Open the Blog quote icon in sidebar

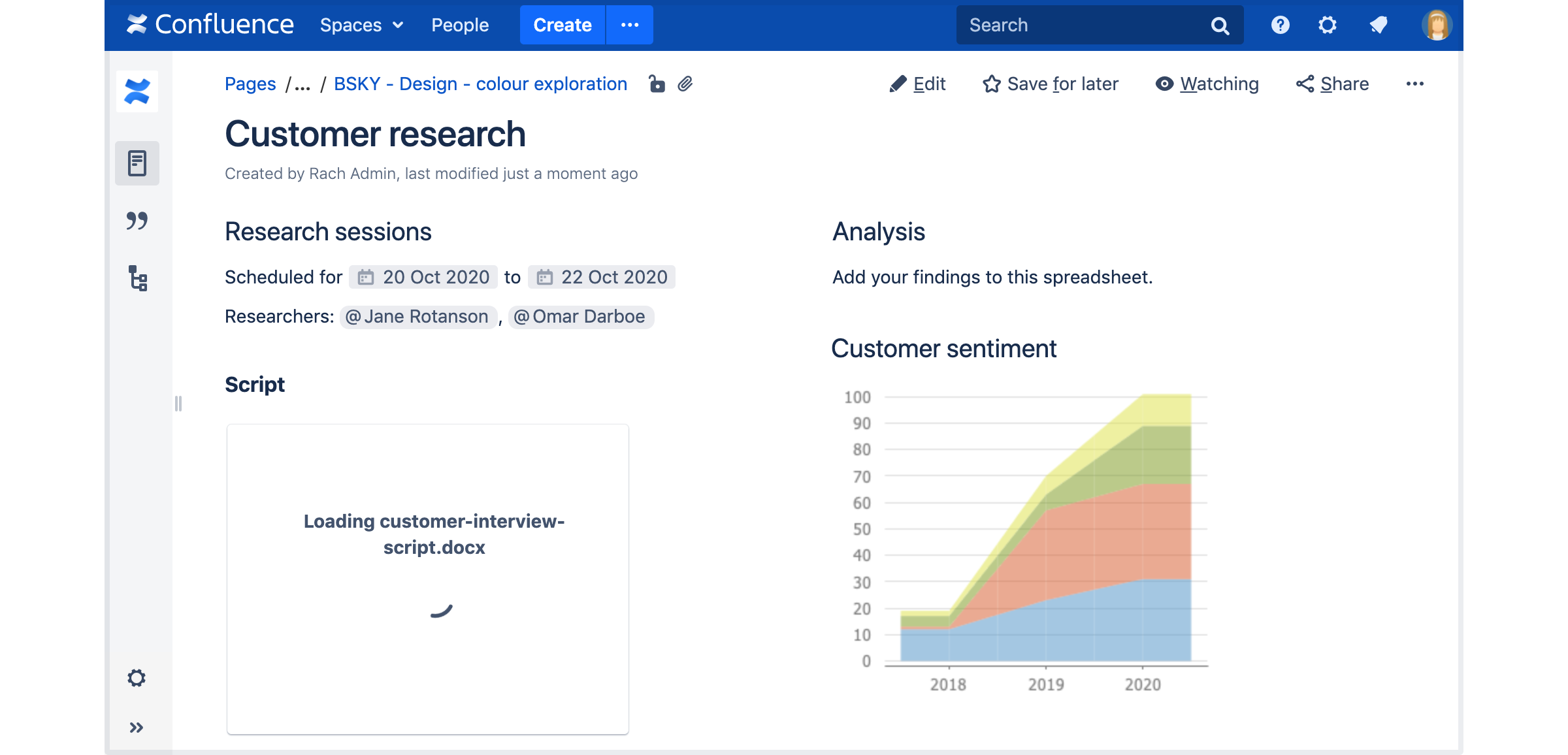coord(137,221)
